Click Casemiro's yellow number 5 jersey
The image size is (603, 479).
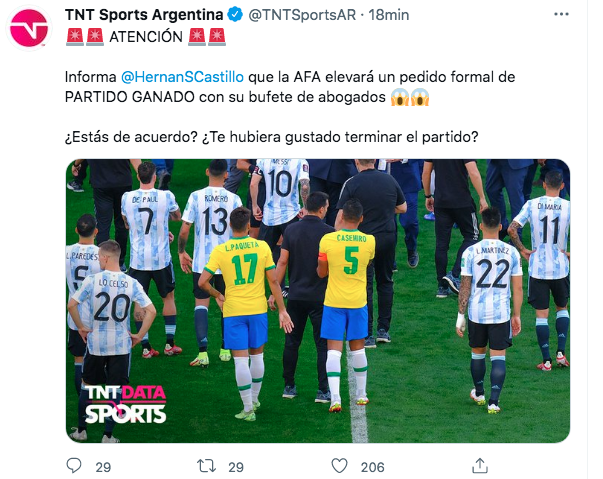348,268
